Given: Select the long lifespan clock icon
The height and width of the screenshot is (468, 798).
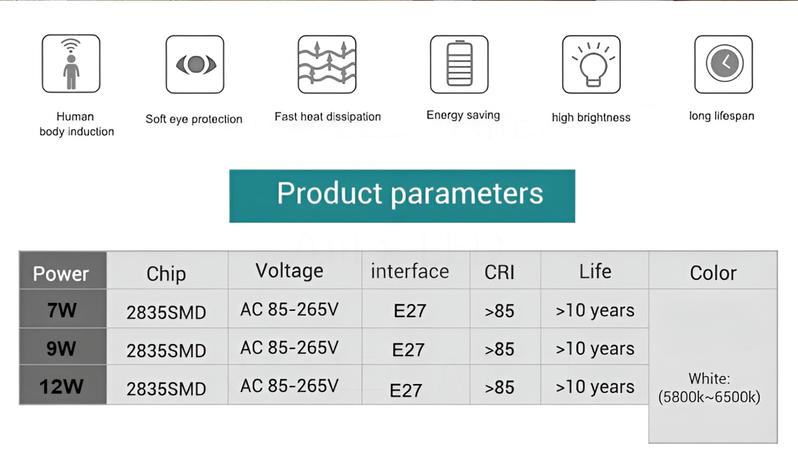Looking at the screenshot, I should (724, 64).
